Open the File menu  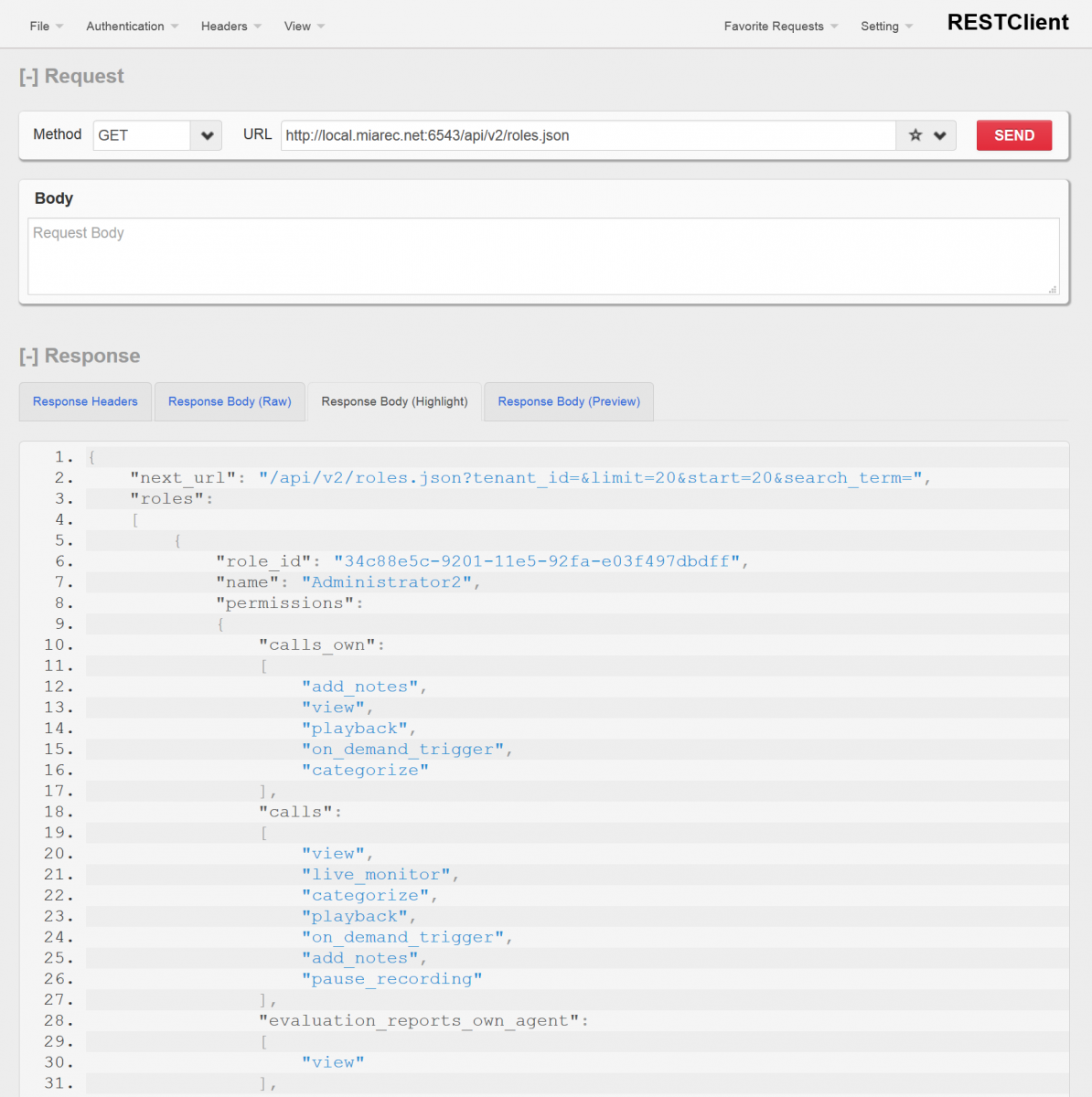click(46, 26)
